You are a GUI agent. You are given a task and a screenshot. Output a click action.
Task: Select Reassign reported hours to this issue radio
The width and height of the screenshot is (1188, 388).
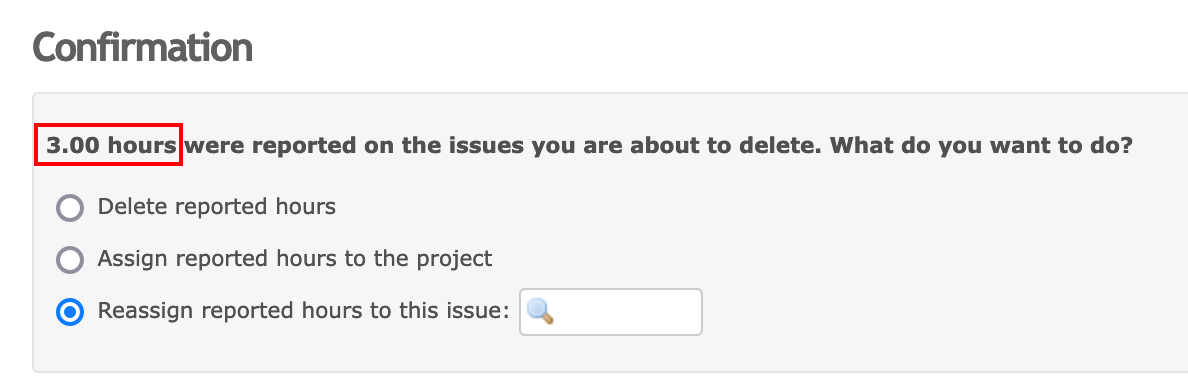point(70,312)
